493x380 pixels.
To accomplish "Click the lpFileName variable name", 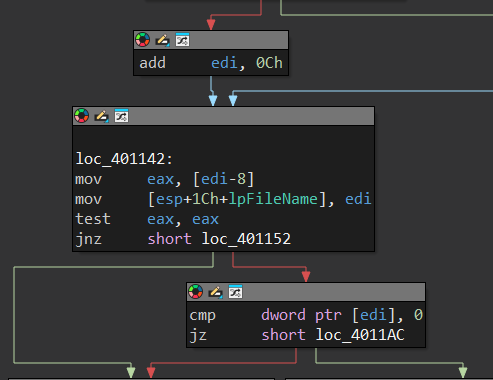I will pyautogui.click(x=273, y=199).
